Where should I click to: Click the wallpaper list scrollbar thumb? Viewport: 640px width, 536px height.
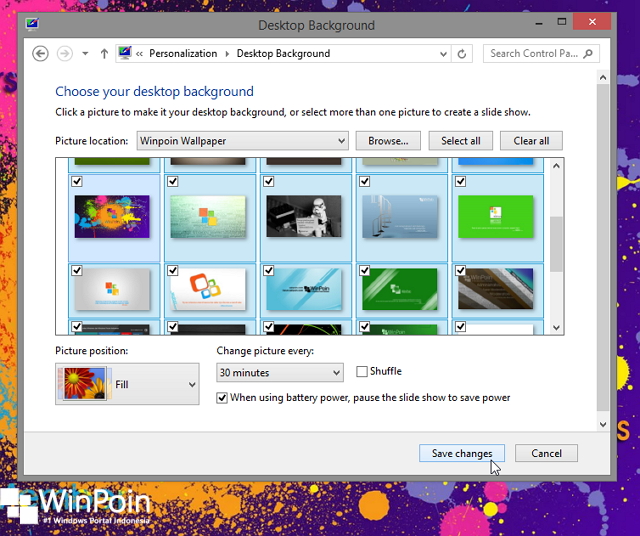tap(556, 244)
